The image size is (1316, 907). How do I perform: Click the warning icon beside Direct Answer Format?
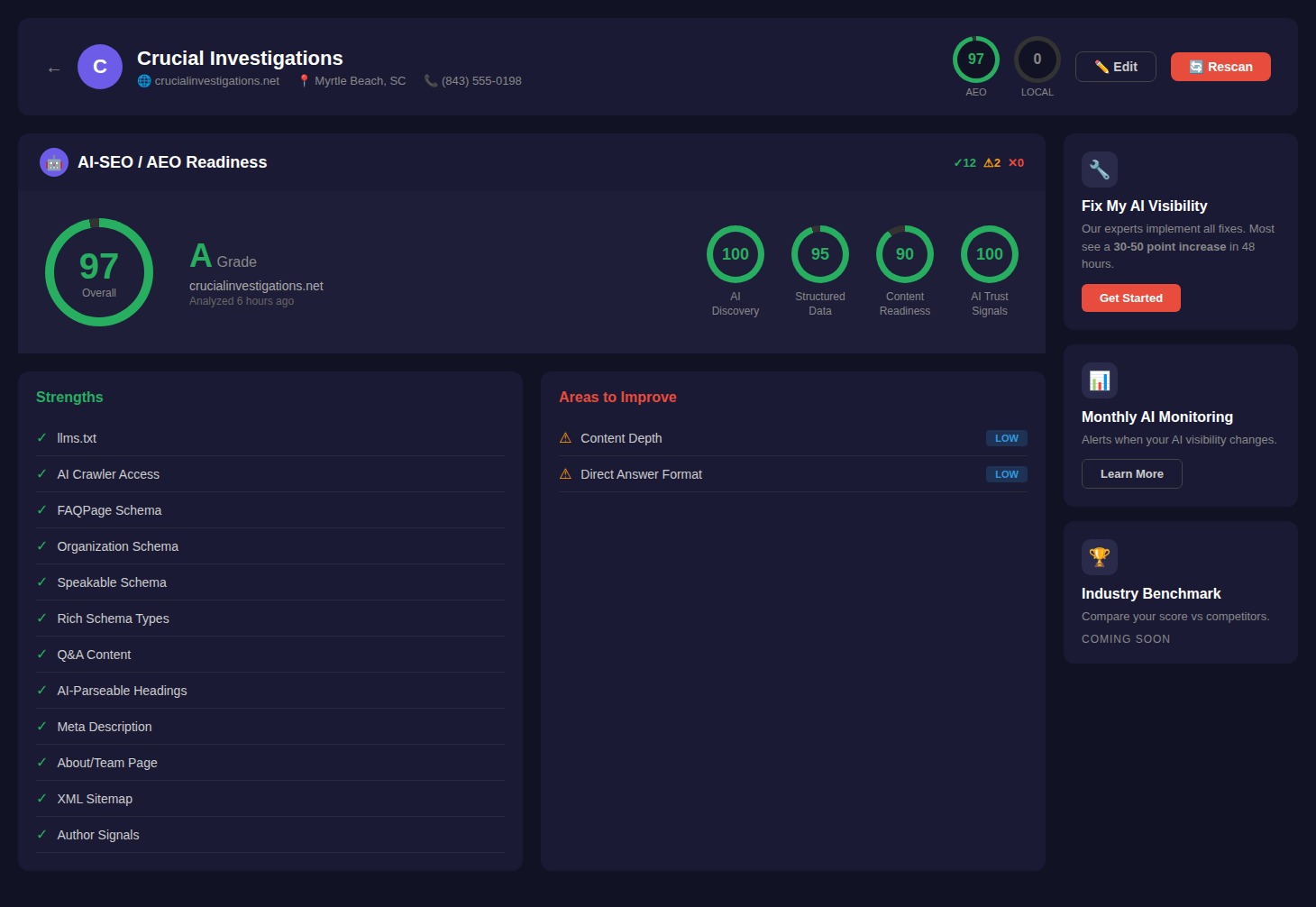click(x=565, y=474)
